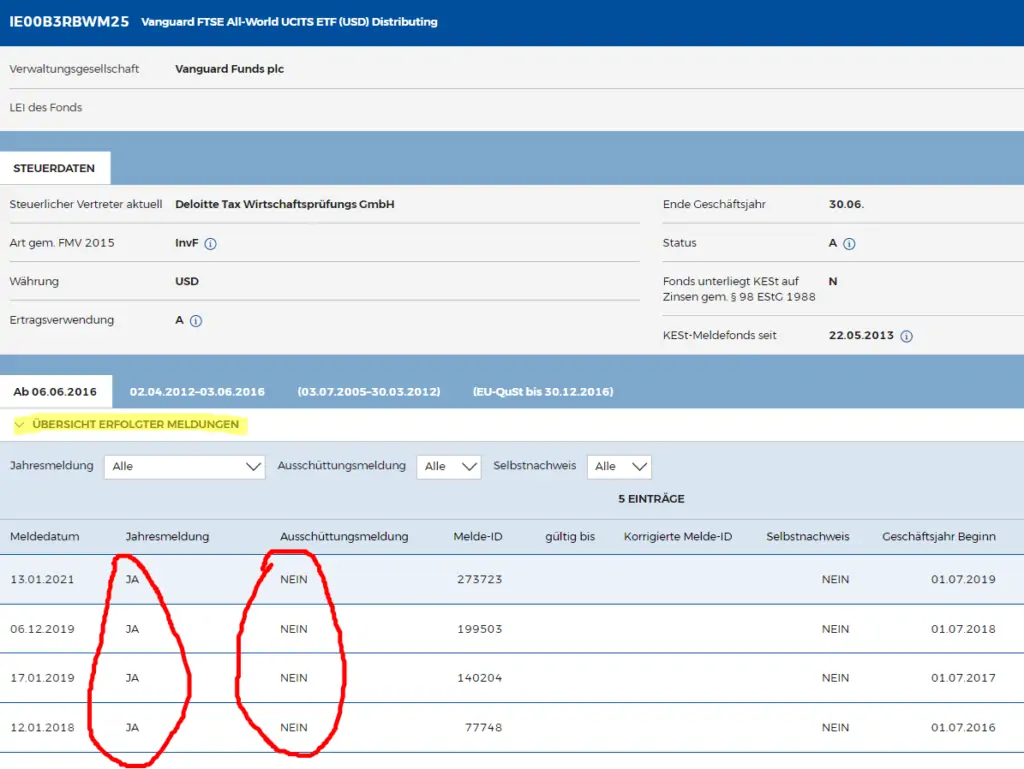Open the Jahresmeldung filter dropdown
This screenshot has width=1024, height=769.
(184, 466)
